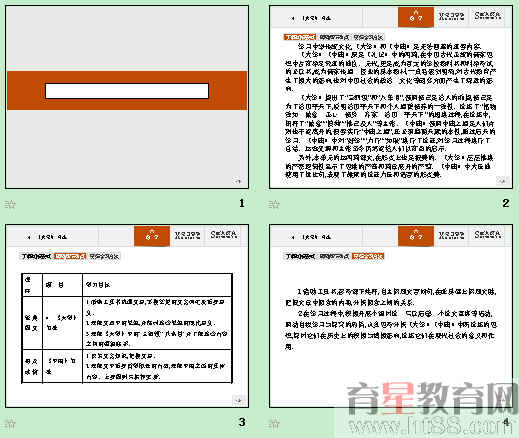Click the animation star icon below slide 4
519x438 pixels.
click(x=274, y=424)
